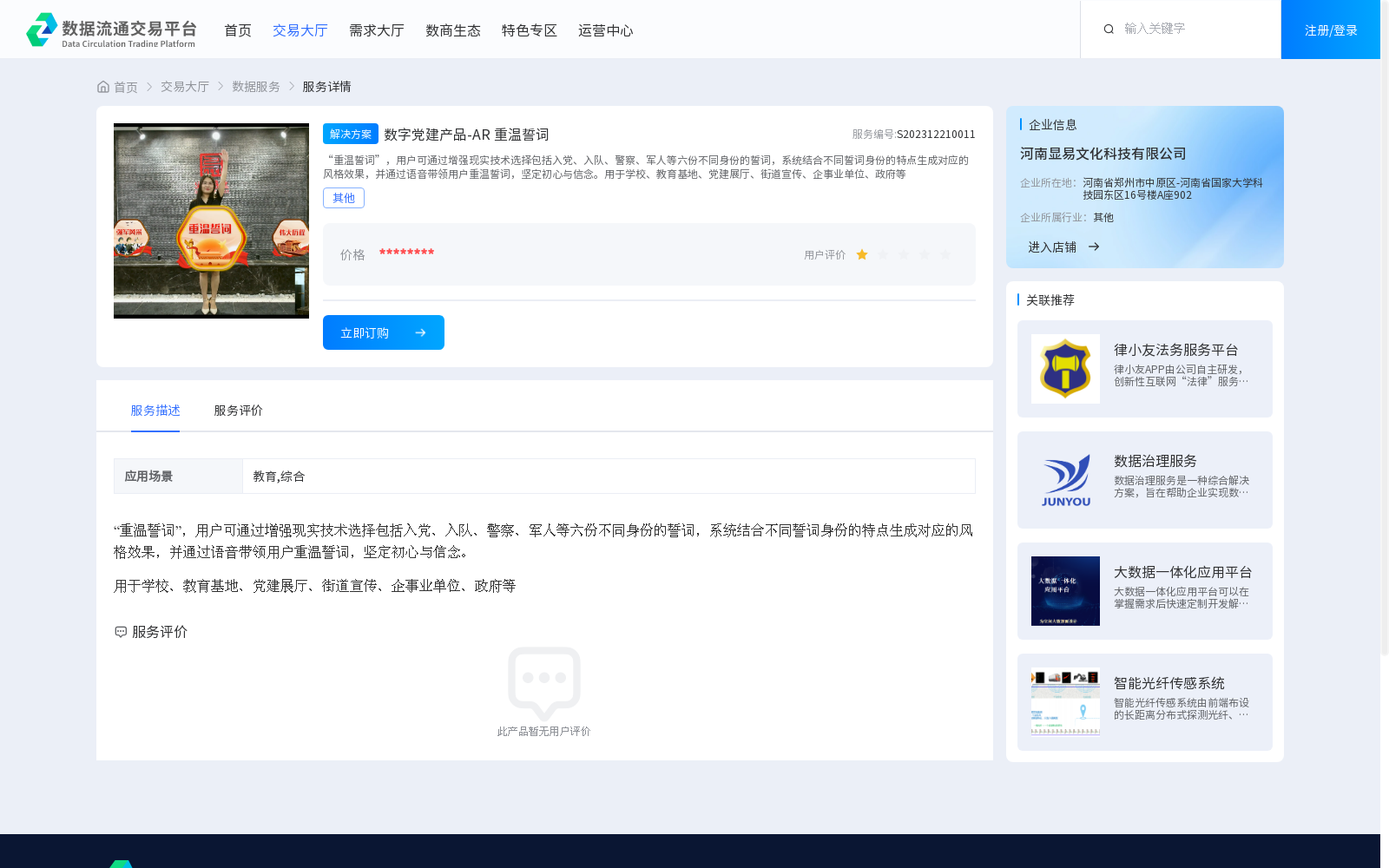This screenshot has height=868, width=1389.
Task: Click the AR 重温誓词 product image
Action: [x=211, y=220]
